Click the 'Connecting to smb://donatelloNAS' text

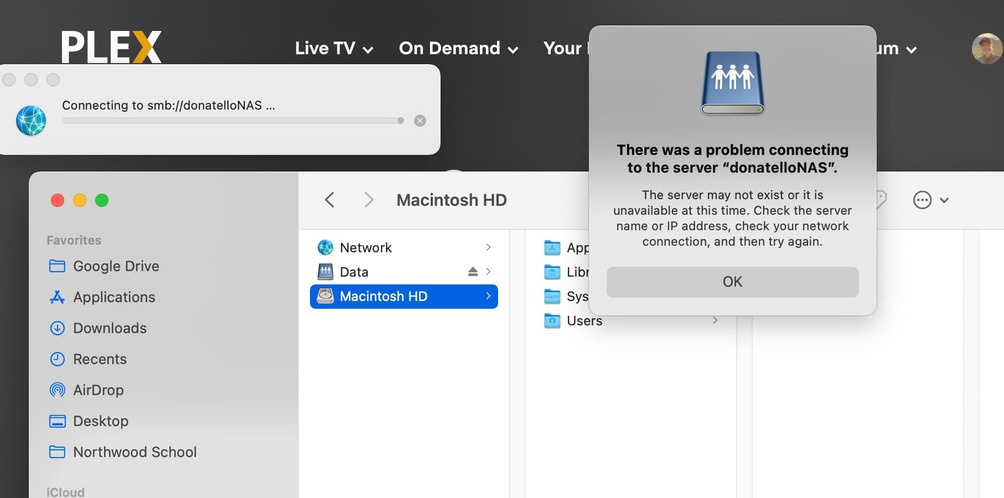pos(168,106)
